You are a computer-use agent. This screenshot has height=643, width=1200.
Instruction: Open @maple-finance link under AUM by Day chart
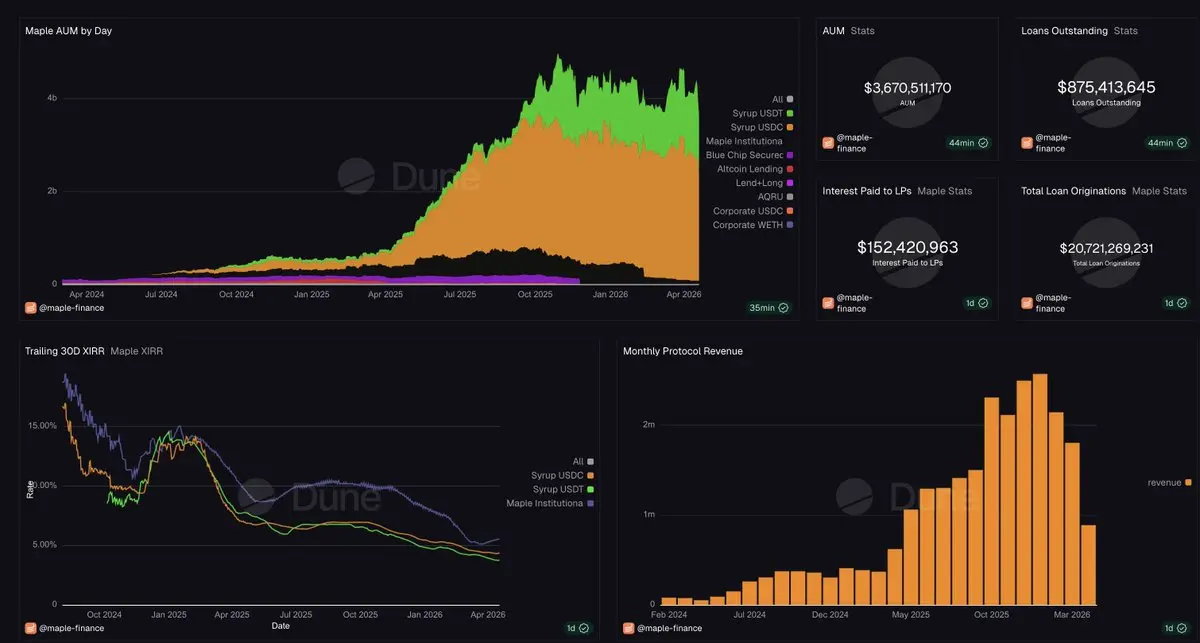tap(71, 308)
